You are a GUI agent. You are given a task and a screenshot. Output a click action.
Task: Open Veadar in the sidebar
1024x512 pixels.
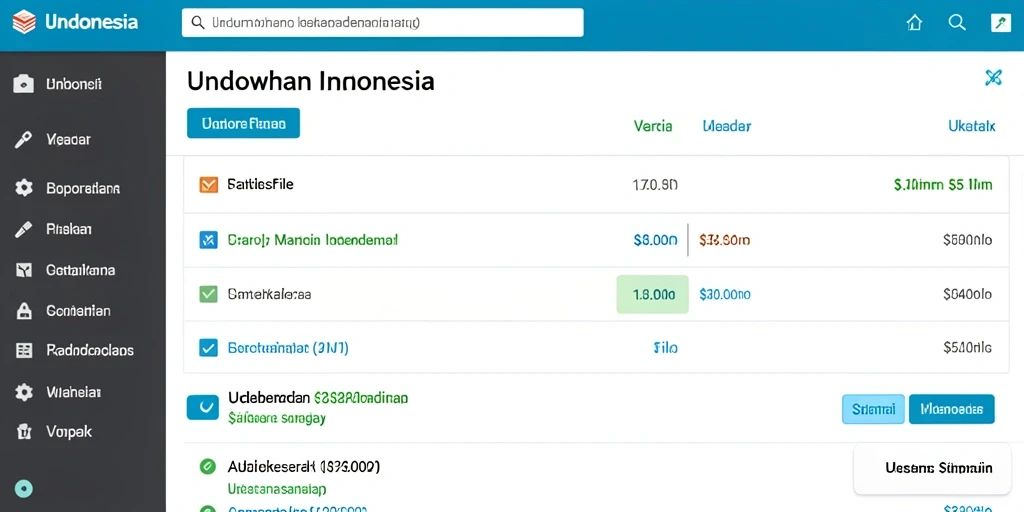69,139
